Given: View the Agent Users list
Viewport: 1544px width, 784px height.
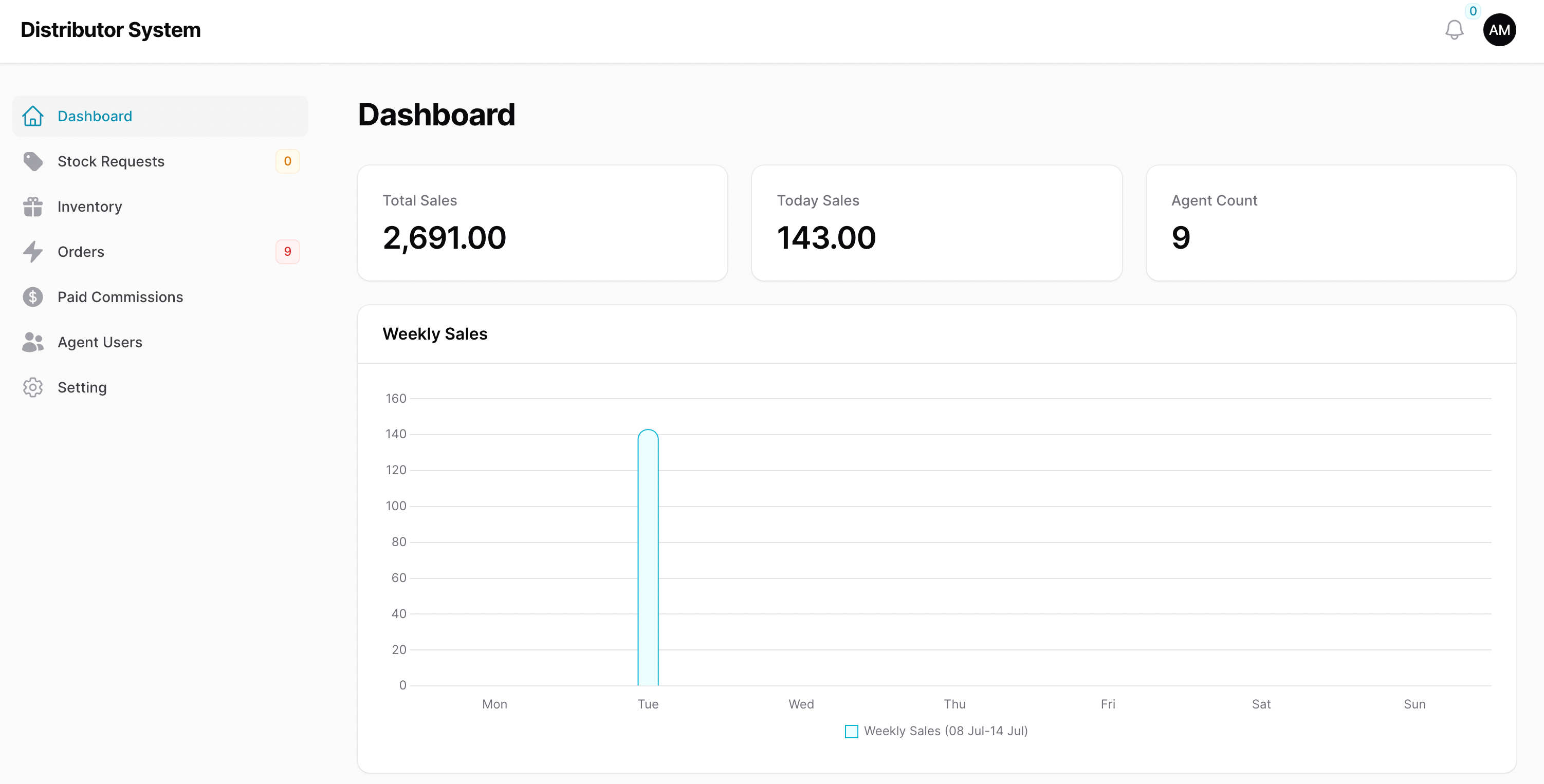Looking at the screenshot, I should coord(160,343).
